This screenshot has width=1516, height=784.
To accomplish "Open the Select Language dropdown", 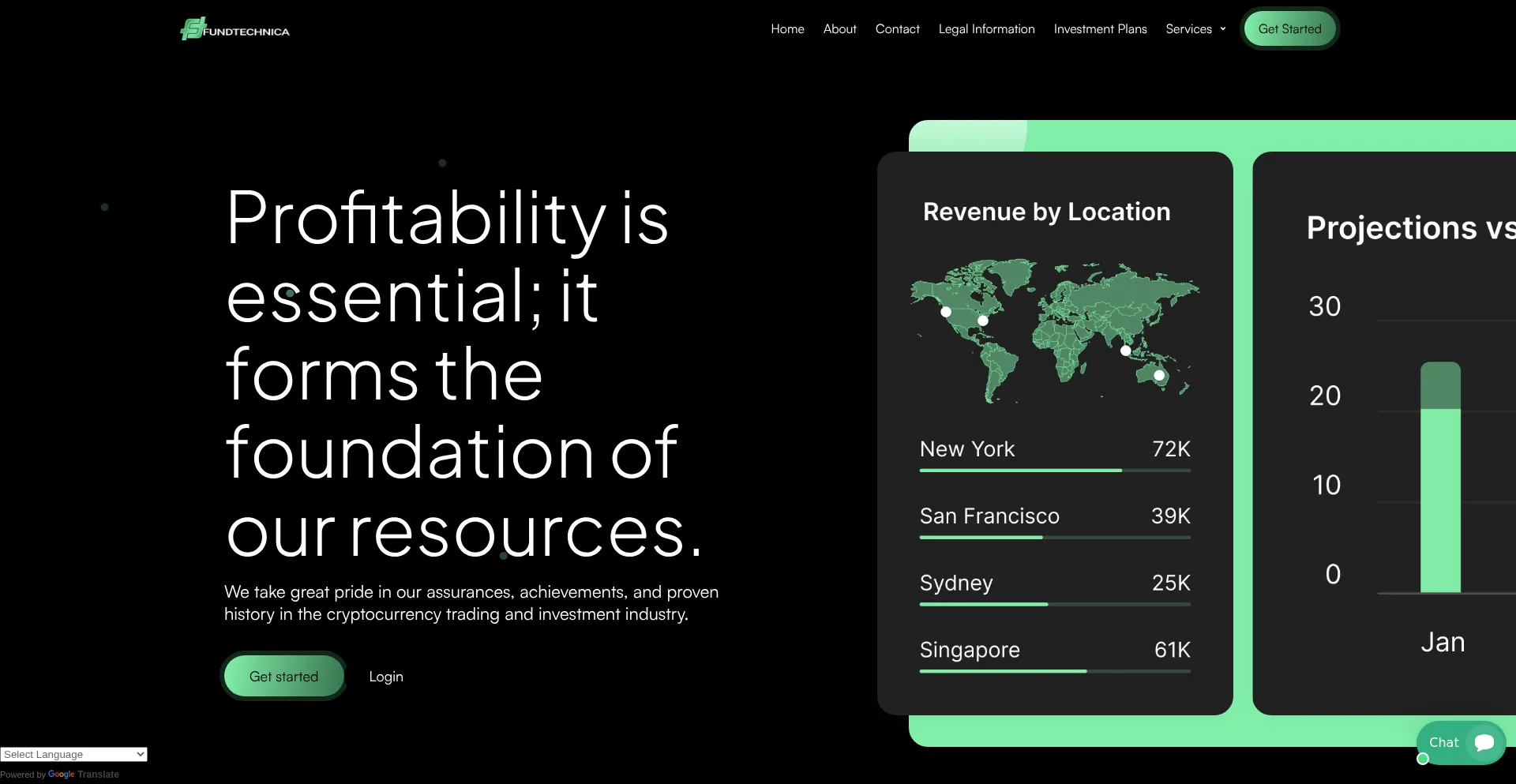I will click(73, 754).
